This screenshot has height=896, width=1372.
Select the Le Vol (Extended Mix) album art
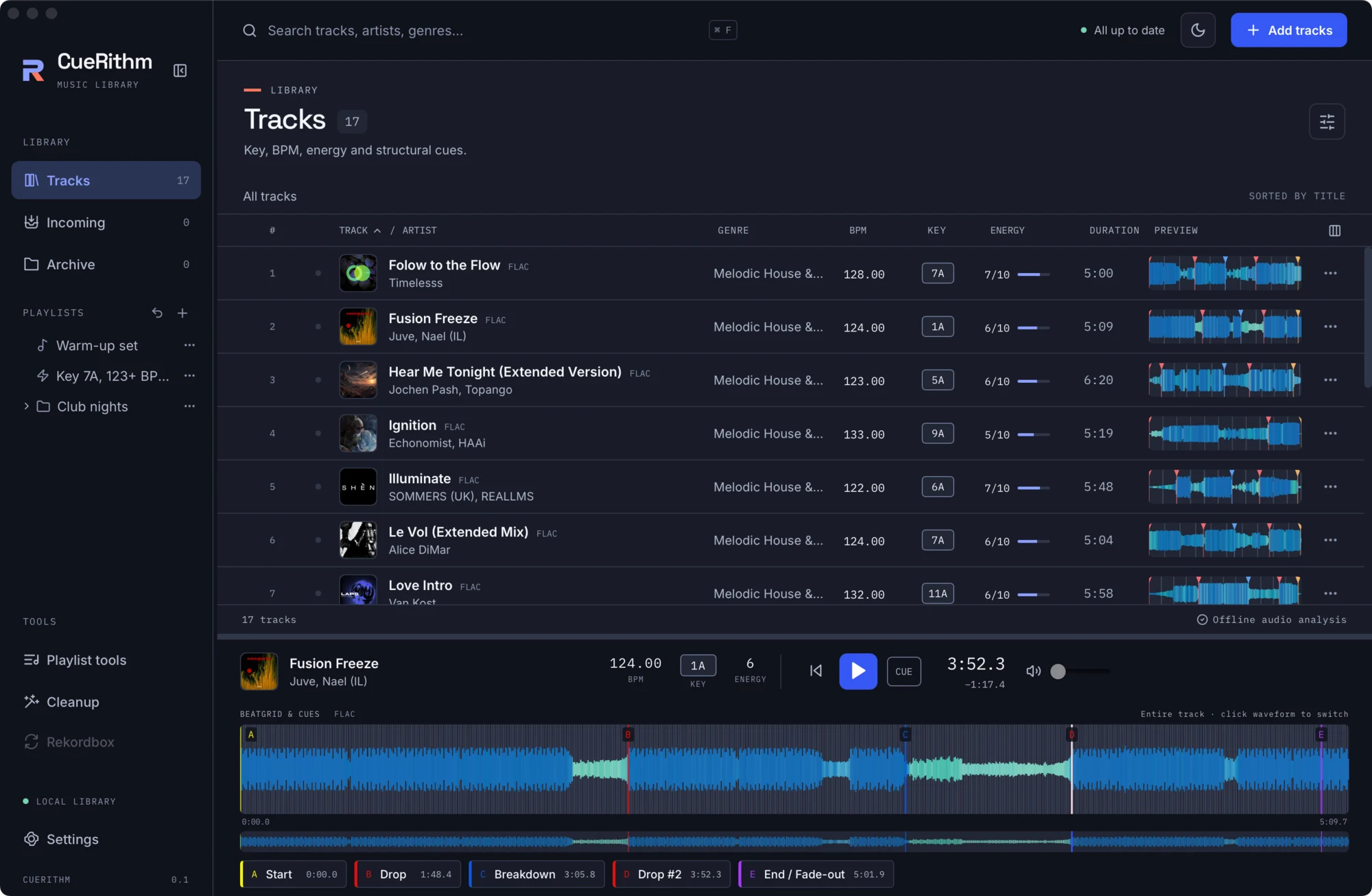(x=358, y=540)
